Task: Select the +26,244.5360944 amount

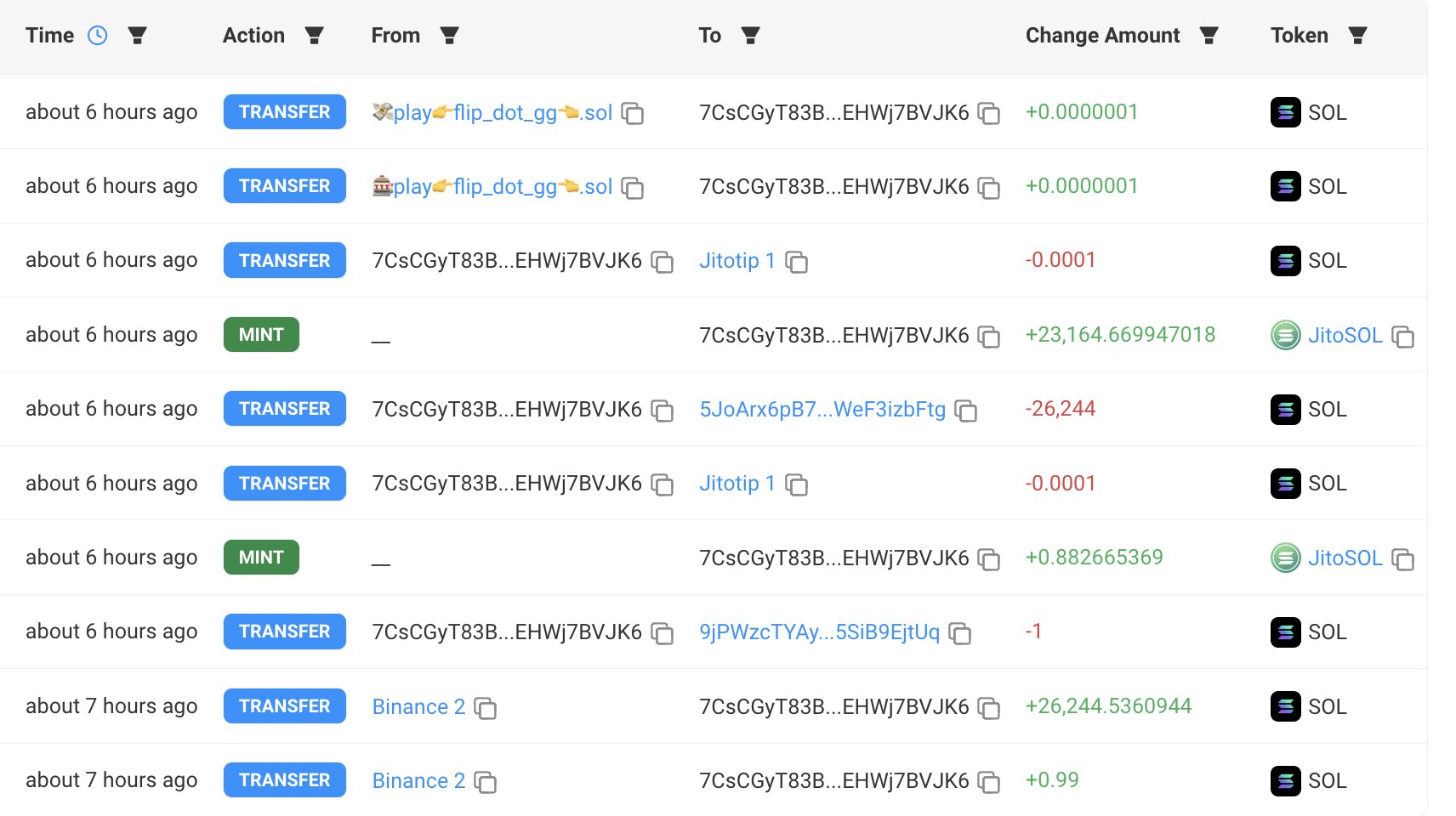Action: click(x=1108, y=705)
